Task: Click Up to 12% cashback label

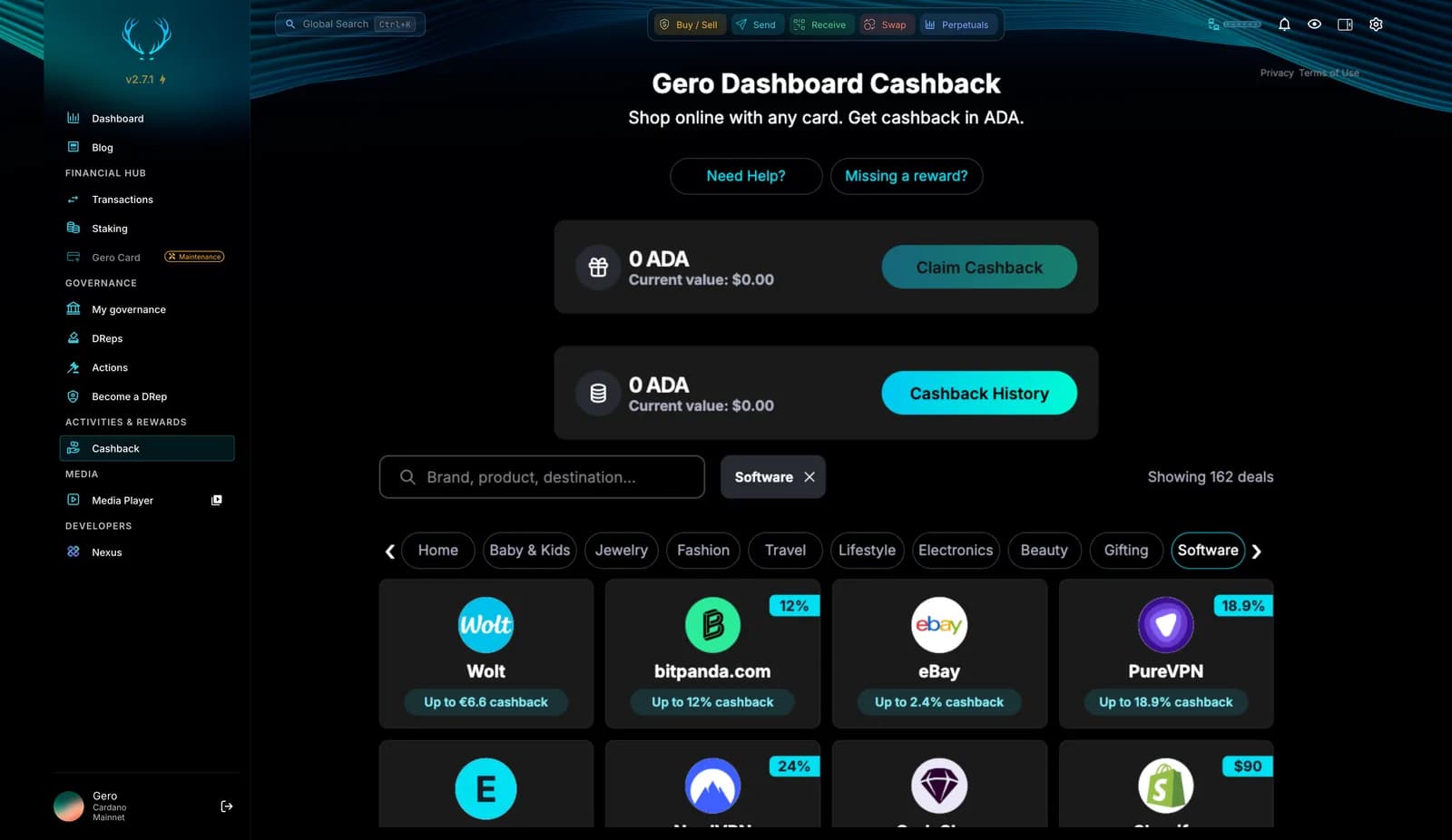Action: pos(712,702)
